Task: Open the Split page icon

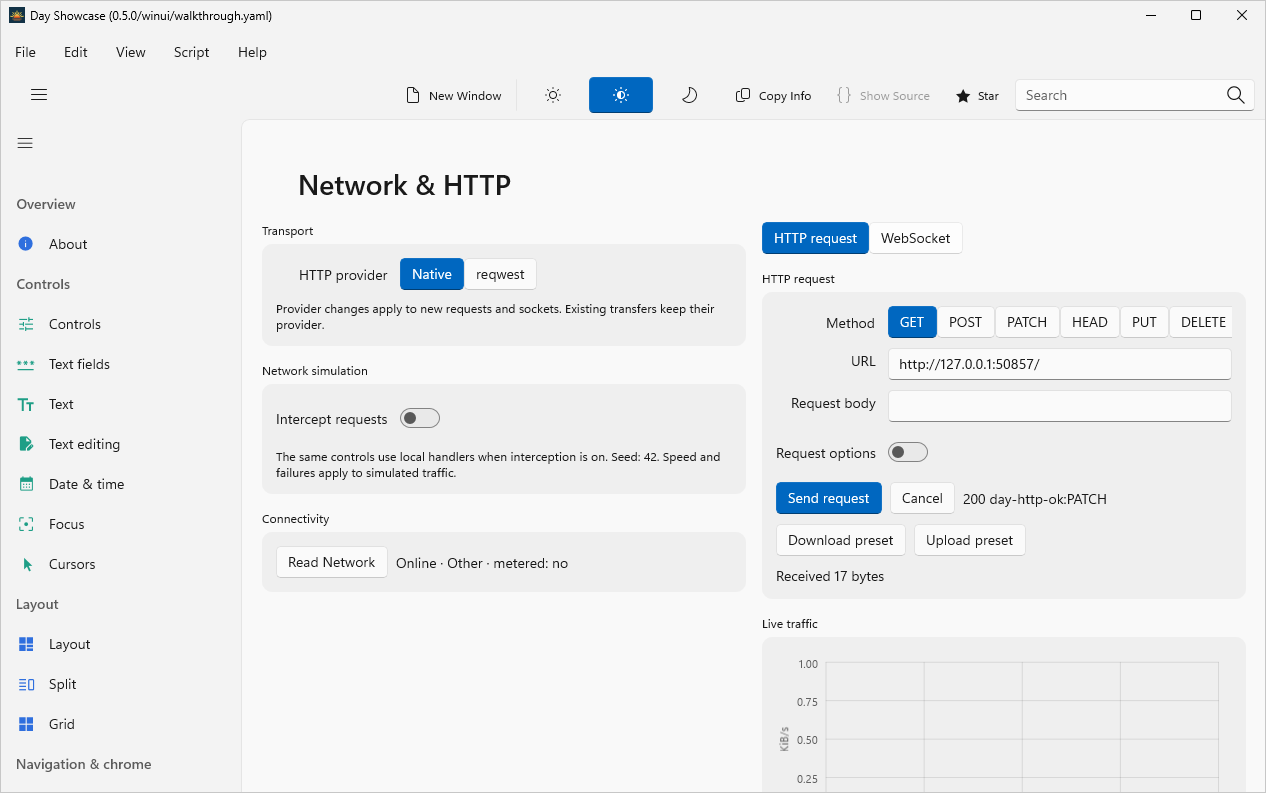Action: pyautogui.click(x=26, y=684)
